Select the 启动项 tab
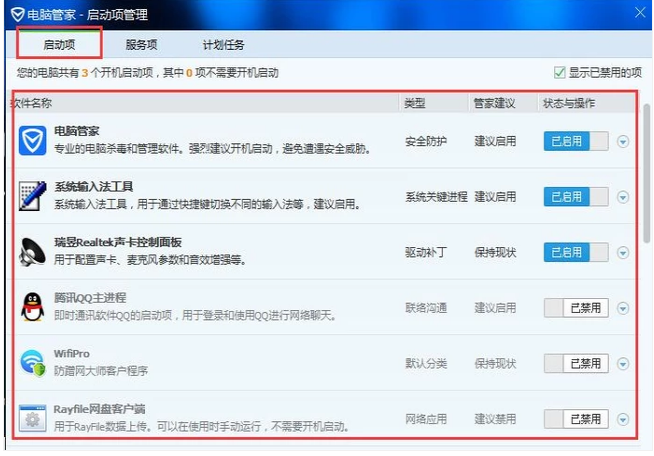The height and width of the screenshot is (456, 654). [59, 45]
